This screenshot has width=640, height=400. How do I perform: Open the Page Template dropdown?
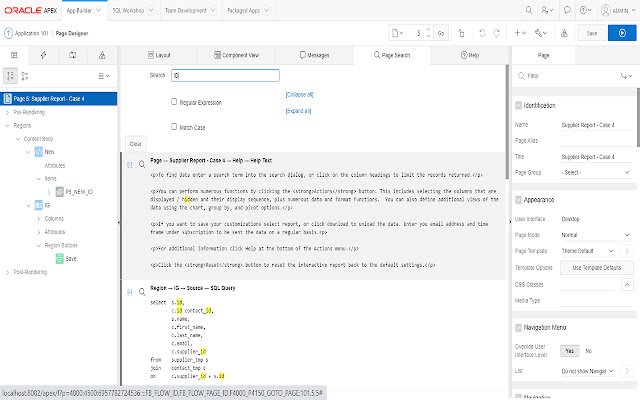tap(588, 251)
